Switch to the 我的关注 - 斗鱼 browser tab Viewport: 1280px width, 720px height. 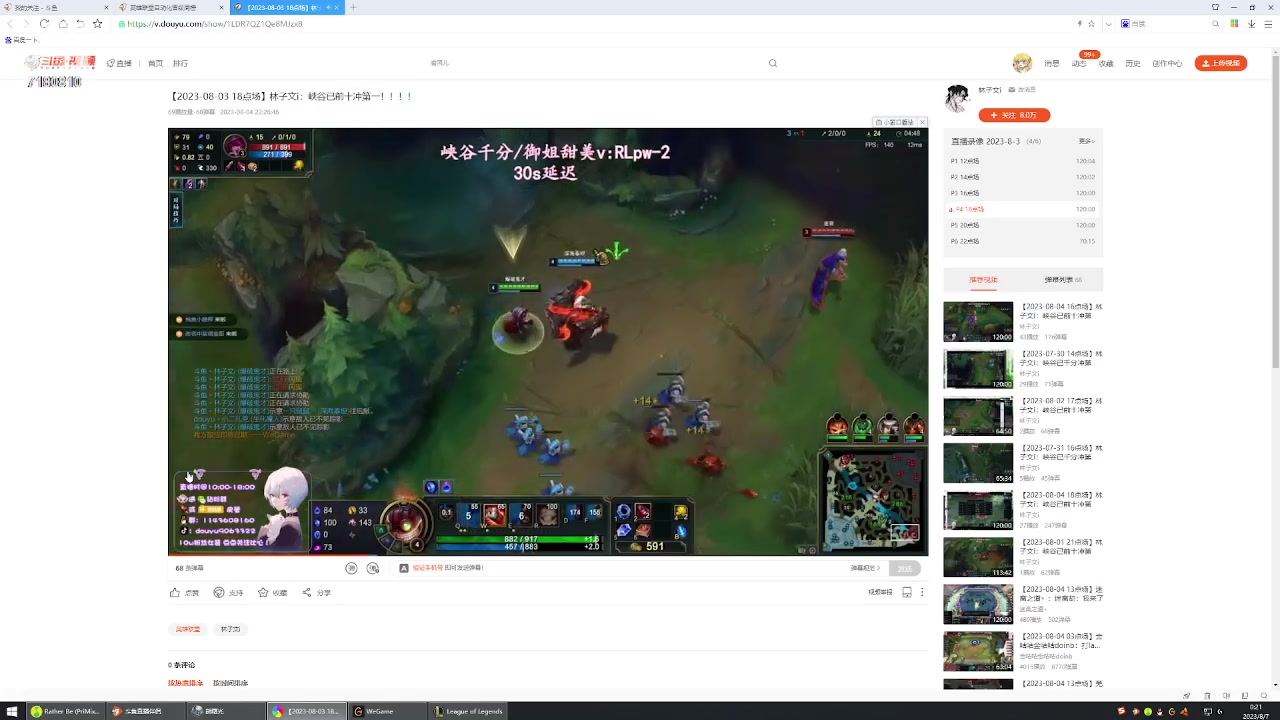55,7
